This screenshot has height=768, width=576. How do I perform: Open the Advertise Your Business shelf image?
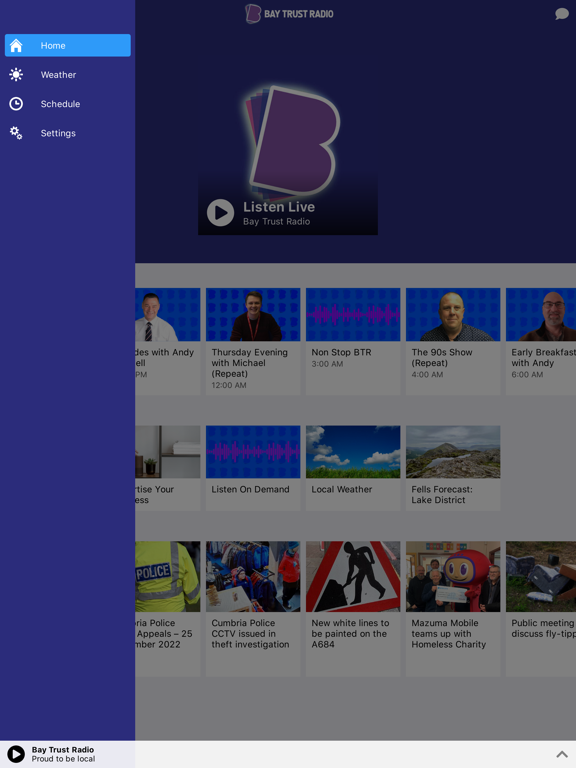point(168,452)
